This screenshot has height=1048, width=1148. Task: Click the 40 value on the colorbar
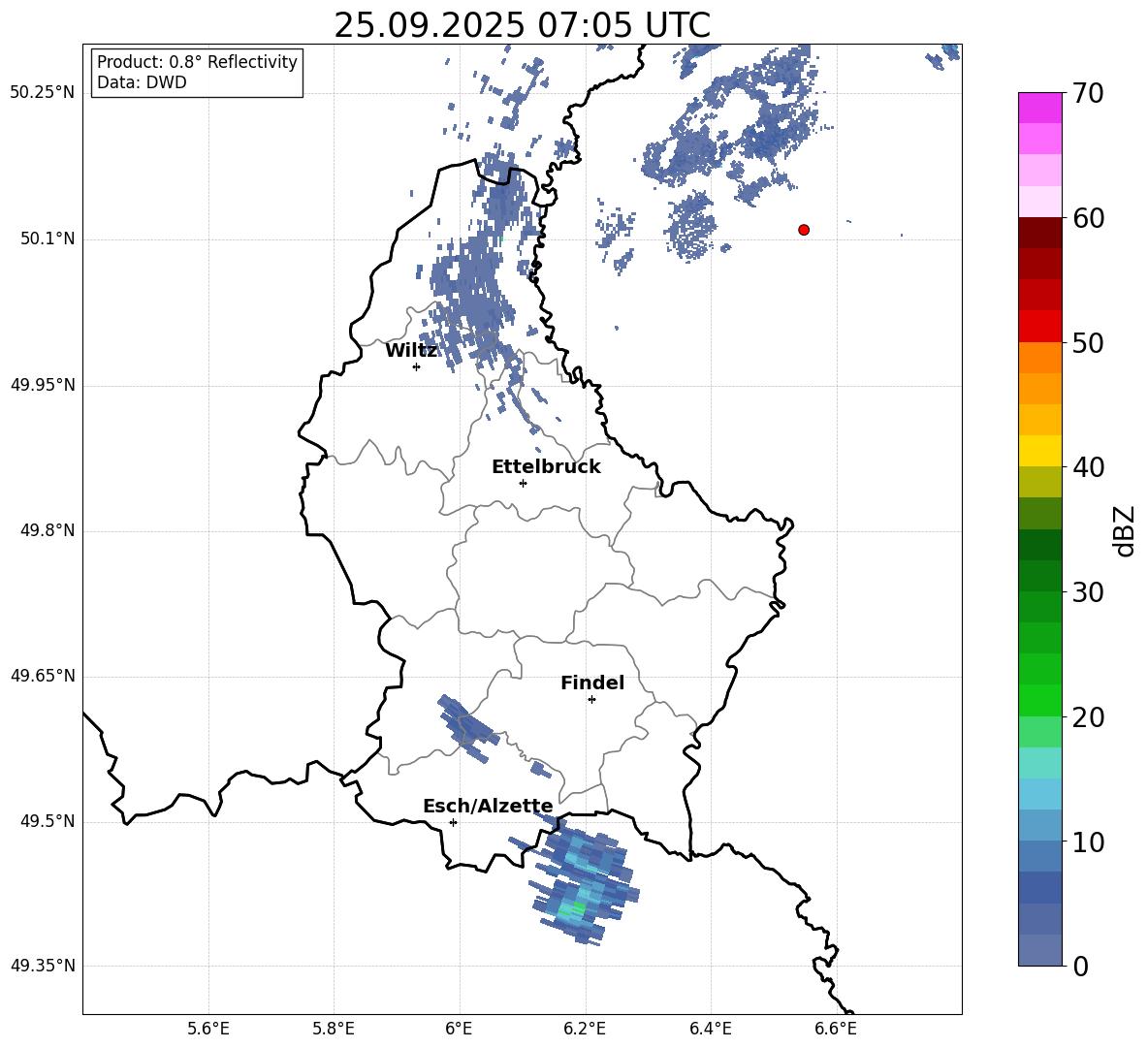pos(1087,467)
